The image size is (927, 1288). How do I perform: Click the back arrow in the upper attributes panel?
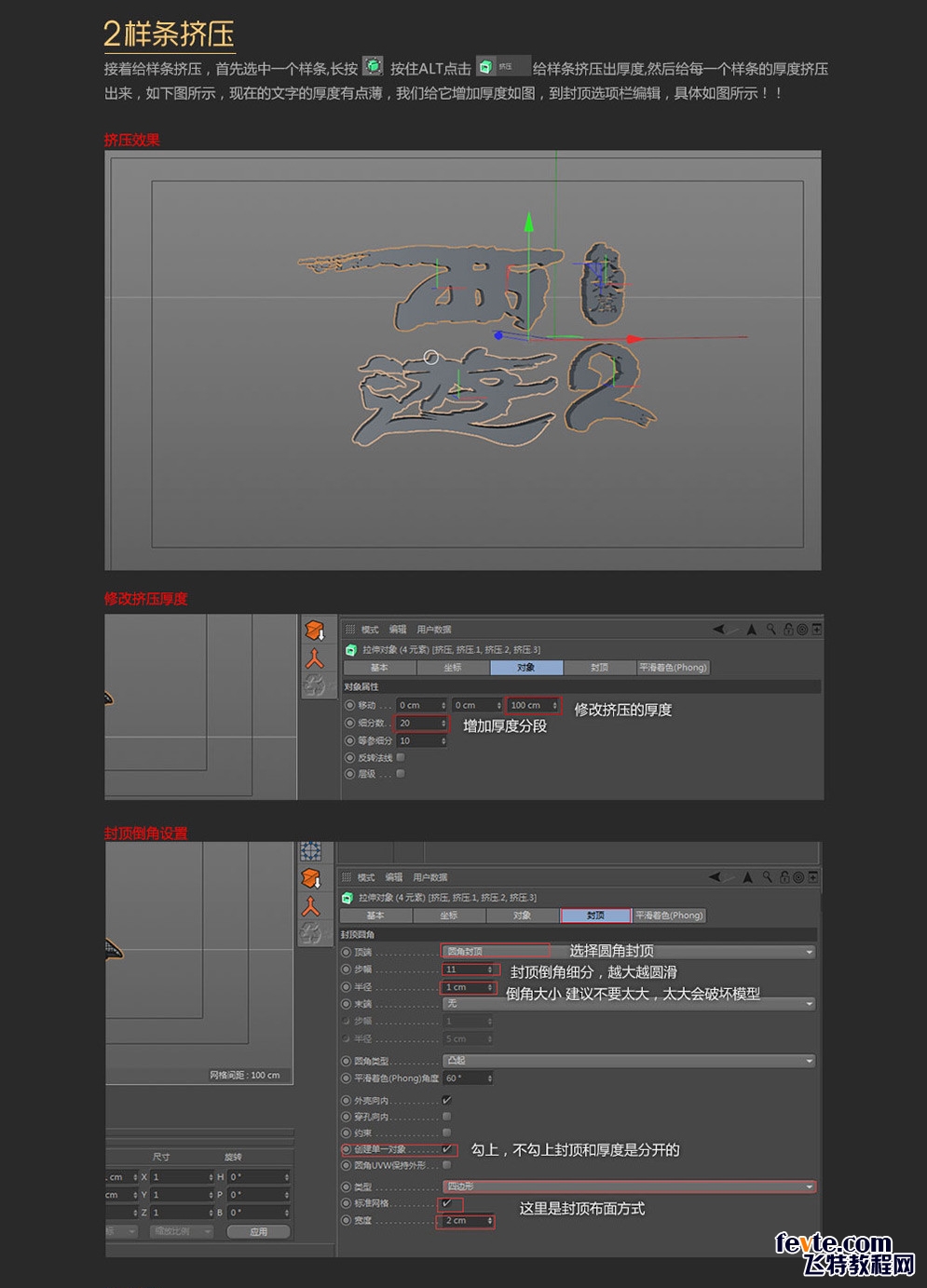(x=718, y=630)
